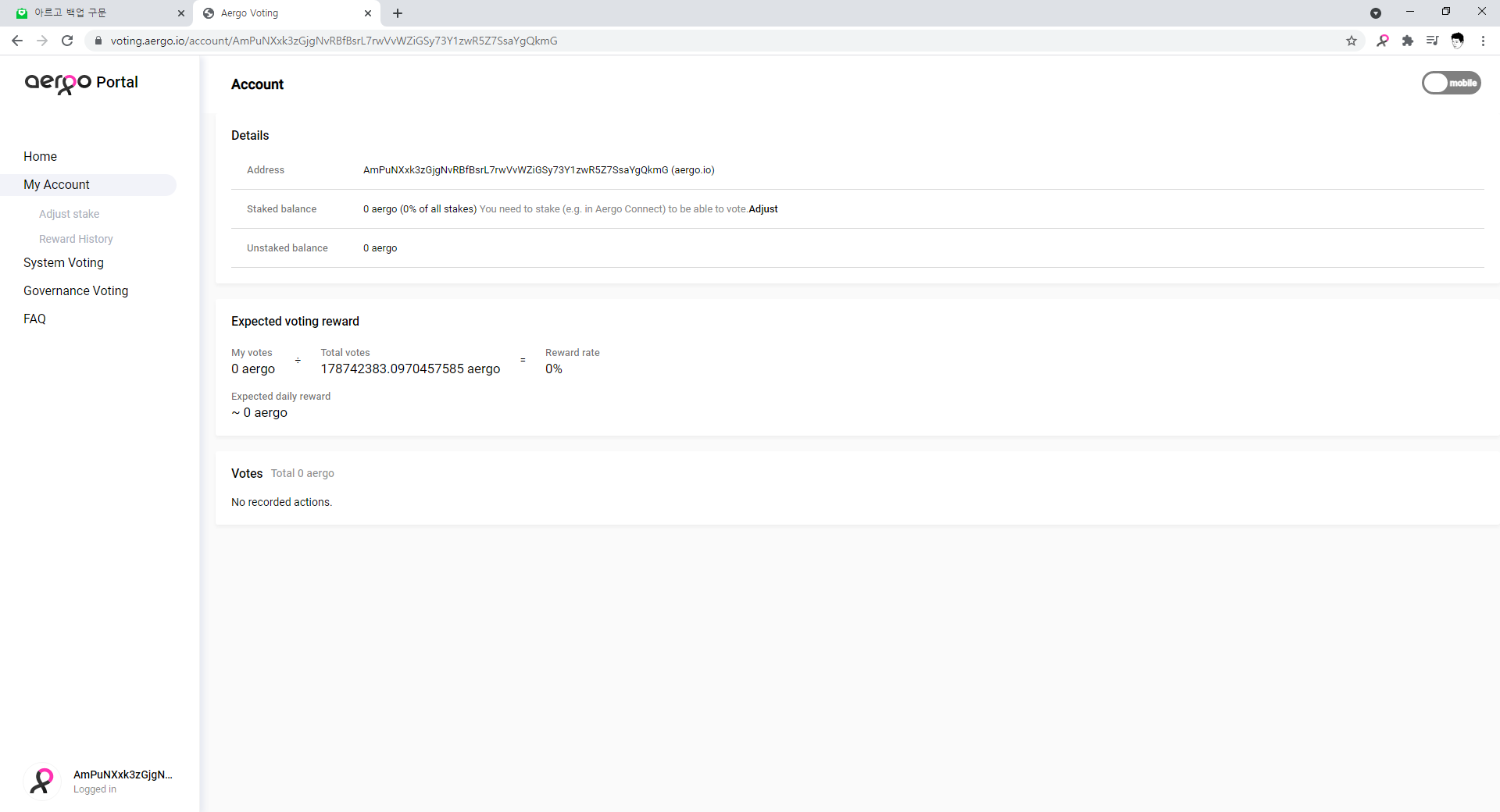Close the Korean-titled first browser tab
This screenshot has height=812, width=1500.
[x=181, y=13]
